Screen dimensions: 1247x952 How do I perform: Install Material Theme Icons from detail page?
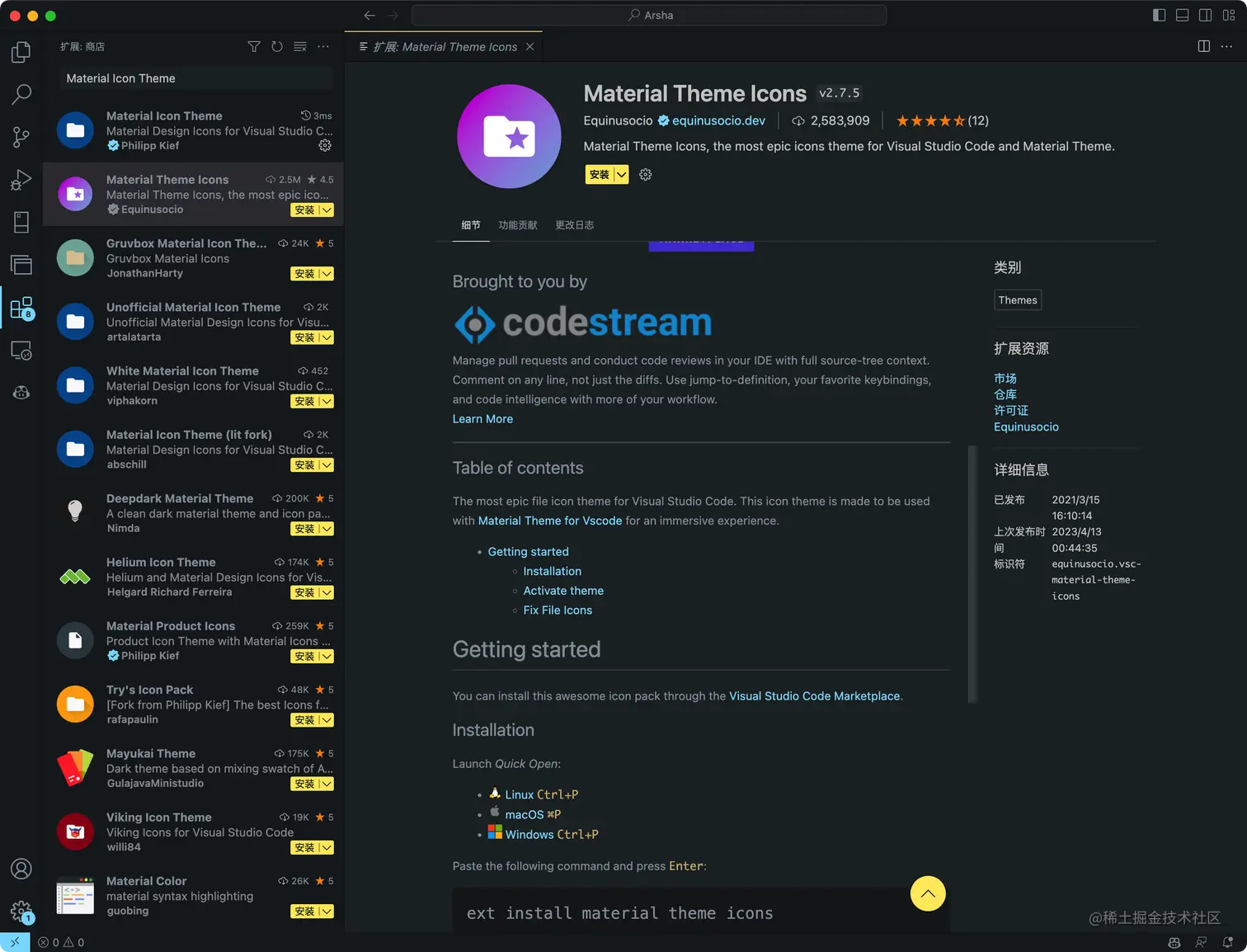[600, 175]
